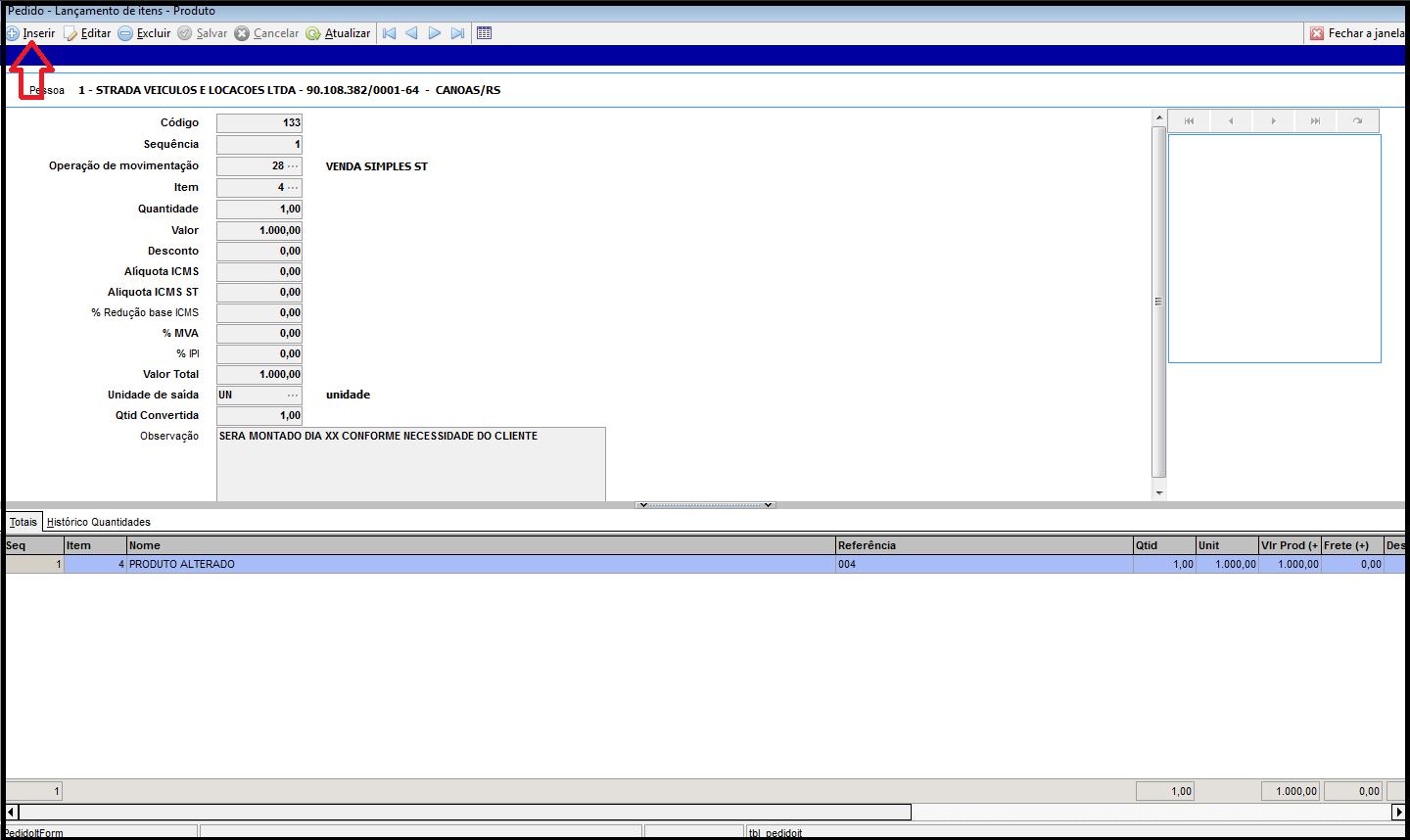
Task: Switch to Histórico Quantidades tab
Action: [99, 522]
